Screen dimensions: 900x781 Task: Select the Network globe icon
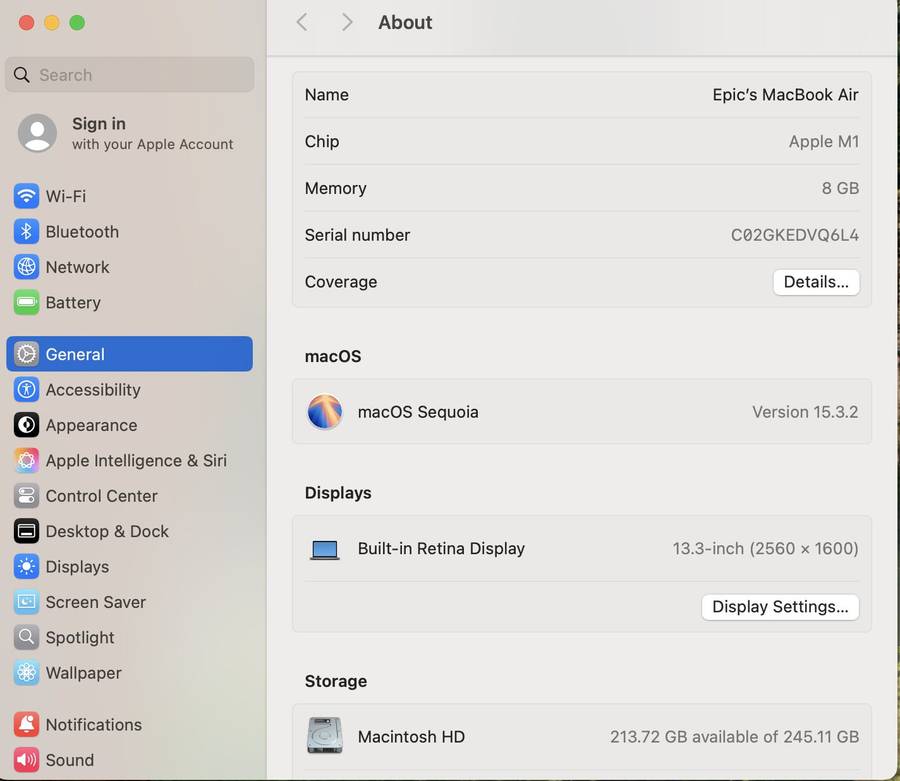(27, 267)
